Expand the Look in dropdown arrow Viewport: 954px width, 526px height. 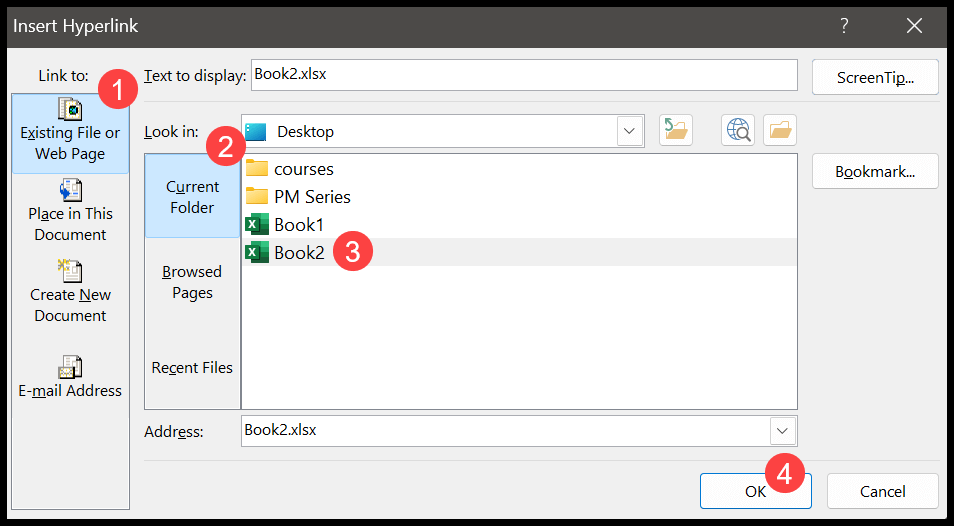[x=630, y=131]
